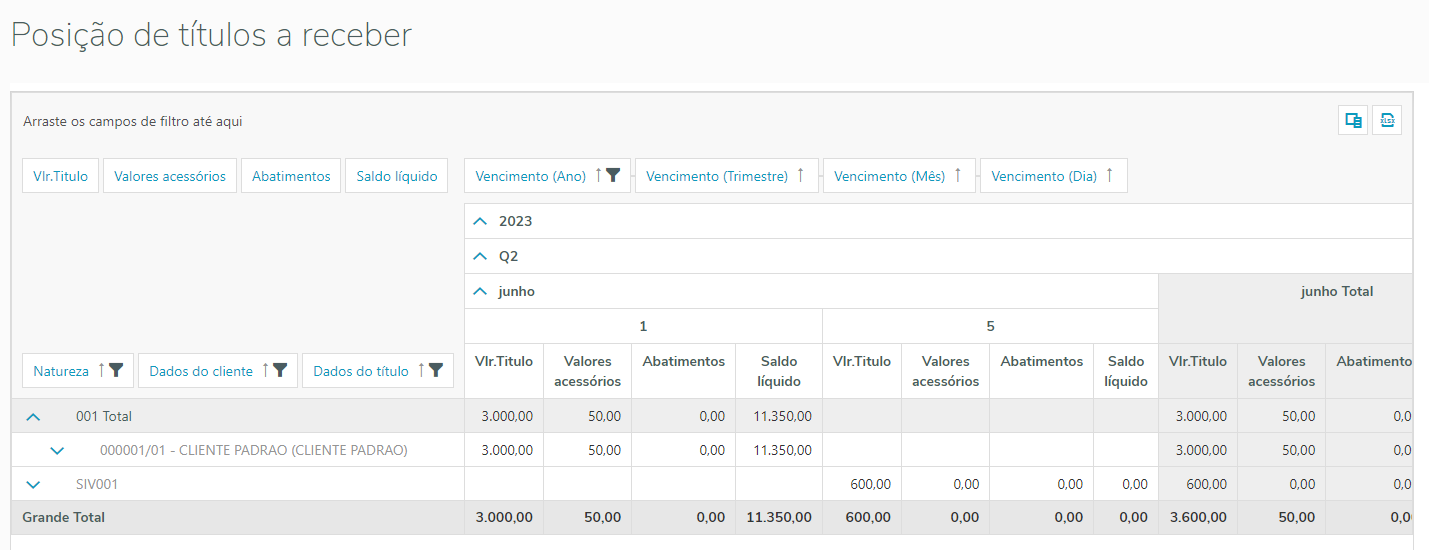
Task: Select the Valores acessórios field button
Action: (x=170, y=176)
